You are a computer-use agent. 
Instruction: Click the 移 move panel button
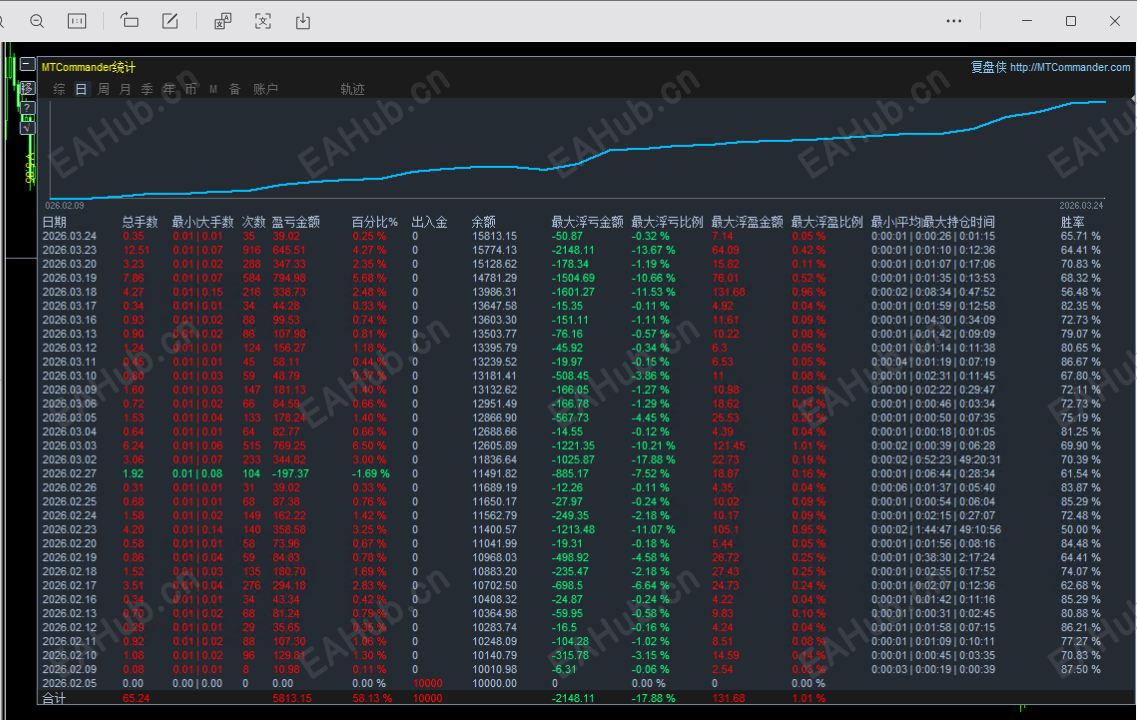pos(27,88)
